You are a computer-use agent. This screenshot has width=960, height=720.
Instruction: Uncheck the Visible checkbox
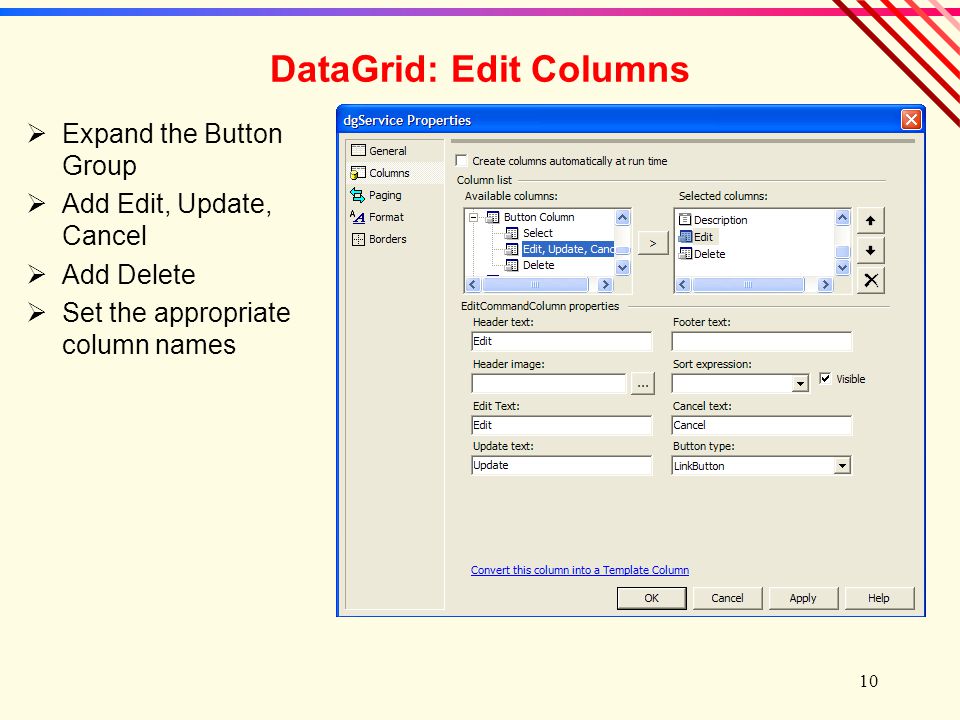pyautogui.click(x=825, y=378)
